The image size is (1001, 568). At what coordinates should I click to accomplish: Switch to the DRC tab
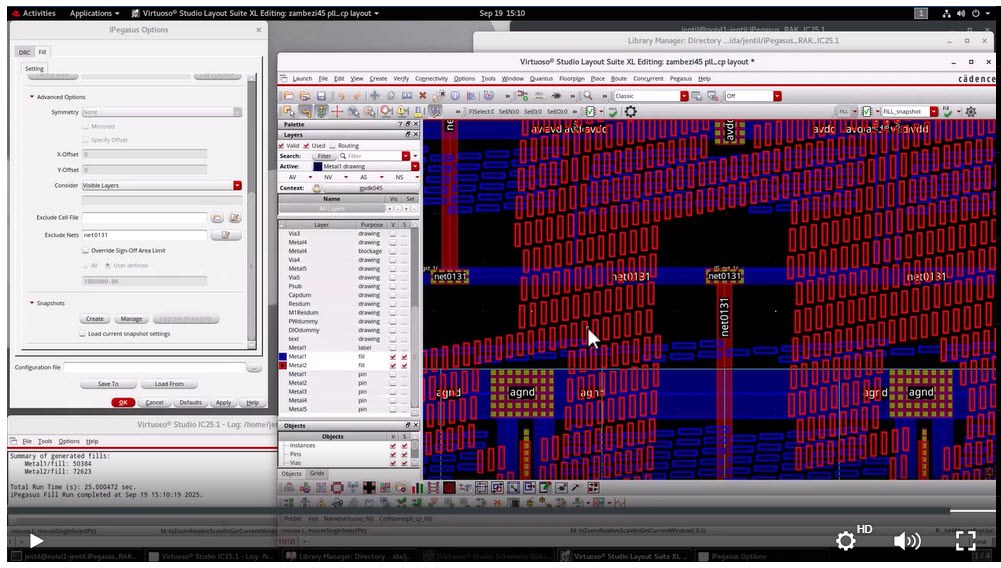(25, 52)
